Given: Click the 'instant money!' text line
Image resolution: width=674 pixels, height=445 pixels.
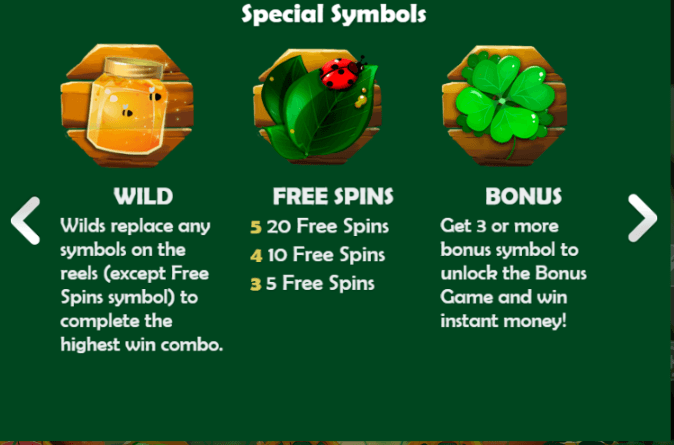Looking at the screenshot, I should (503, 321).
